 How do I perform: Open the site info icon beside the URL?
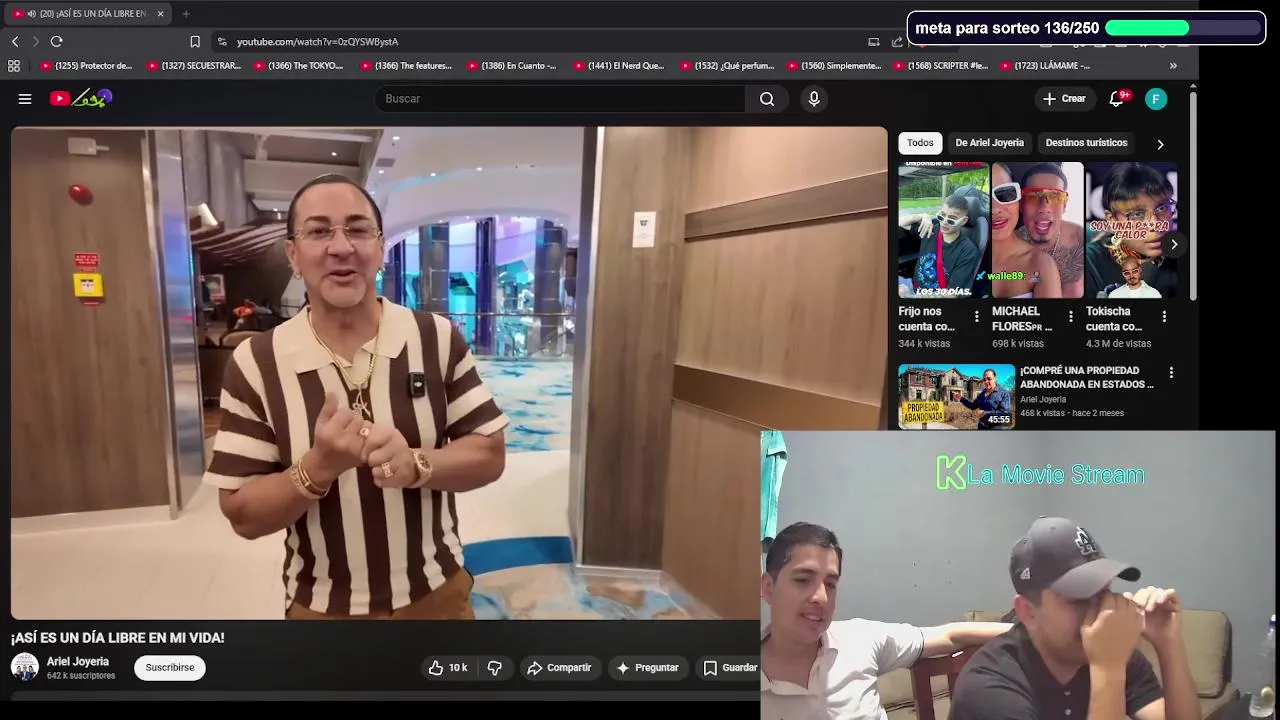222,41
